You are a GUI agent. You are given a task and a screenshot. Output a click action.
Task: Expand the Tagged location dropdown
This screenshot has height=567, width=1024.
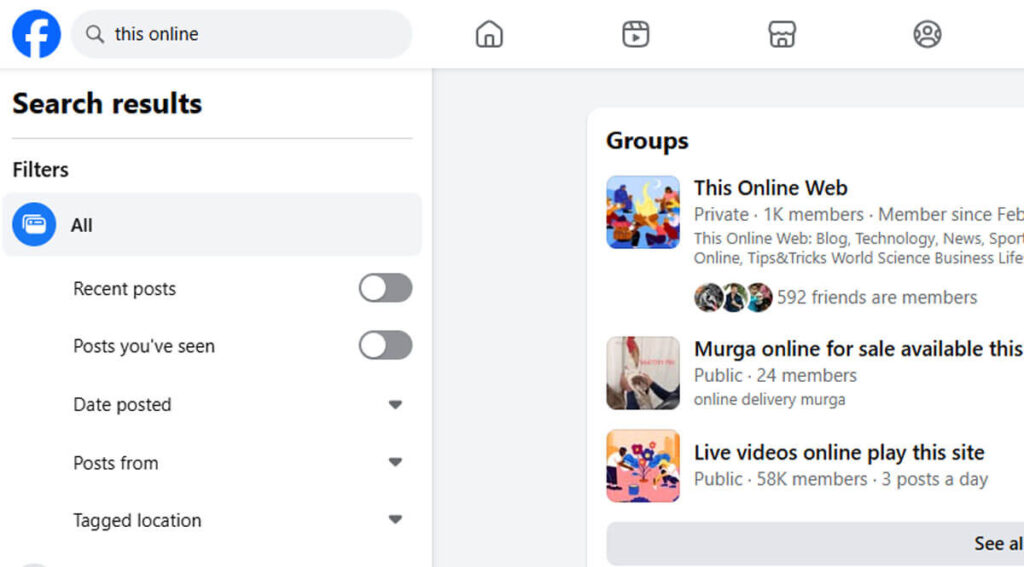395,520
